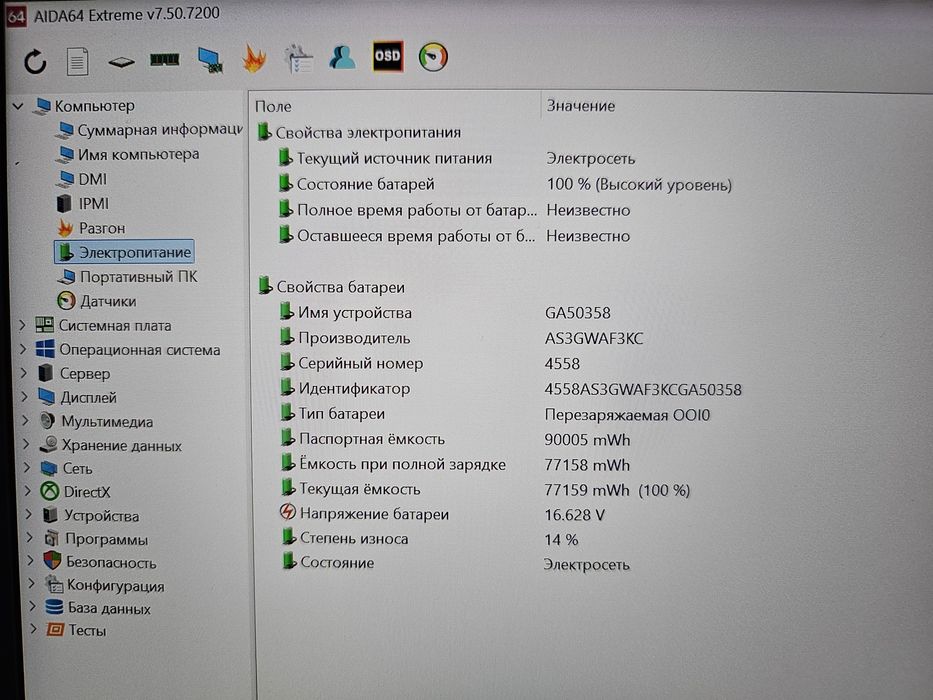Open the preferences checklist toolbar icon
This screenshot has height=700, width=933.
pos(298,58)
